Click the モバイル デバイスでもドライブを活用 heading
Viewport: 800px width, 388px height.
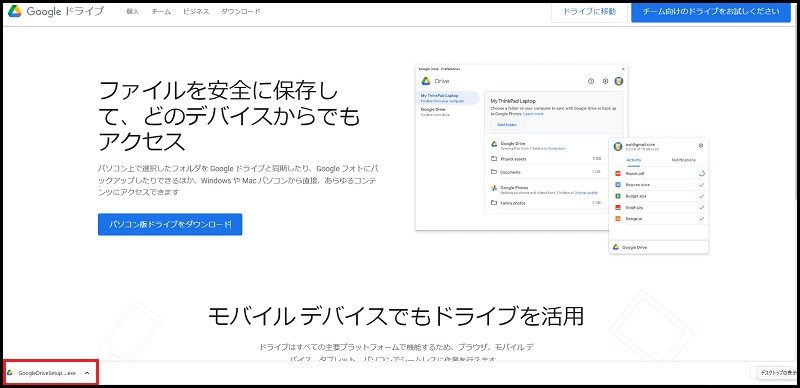[x=395, y=317]
